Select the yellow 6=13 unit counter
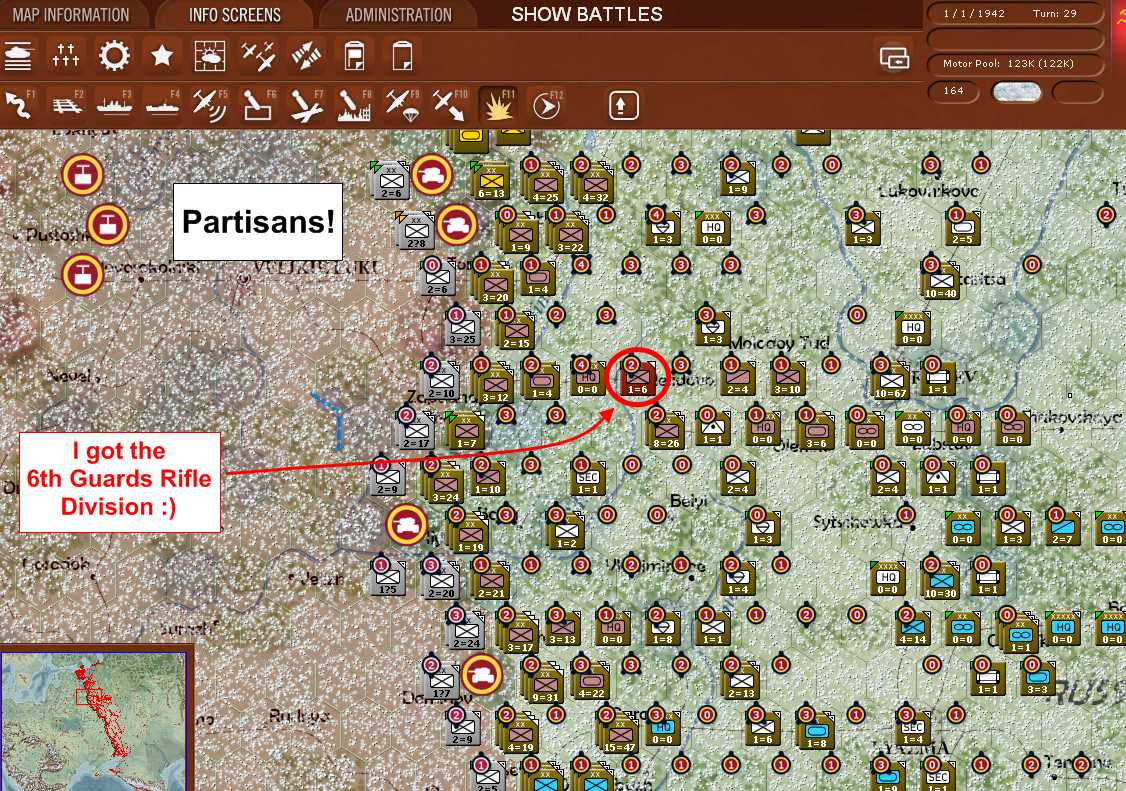 tap(491, 182)
